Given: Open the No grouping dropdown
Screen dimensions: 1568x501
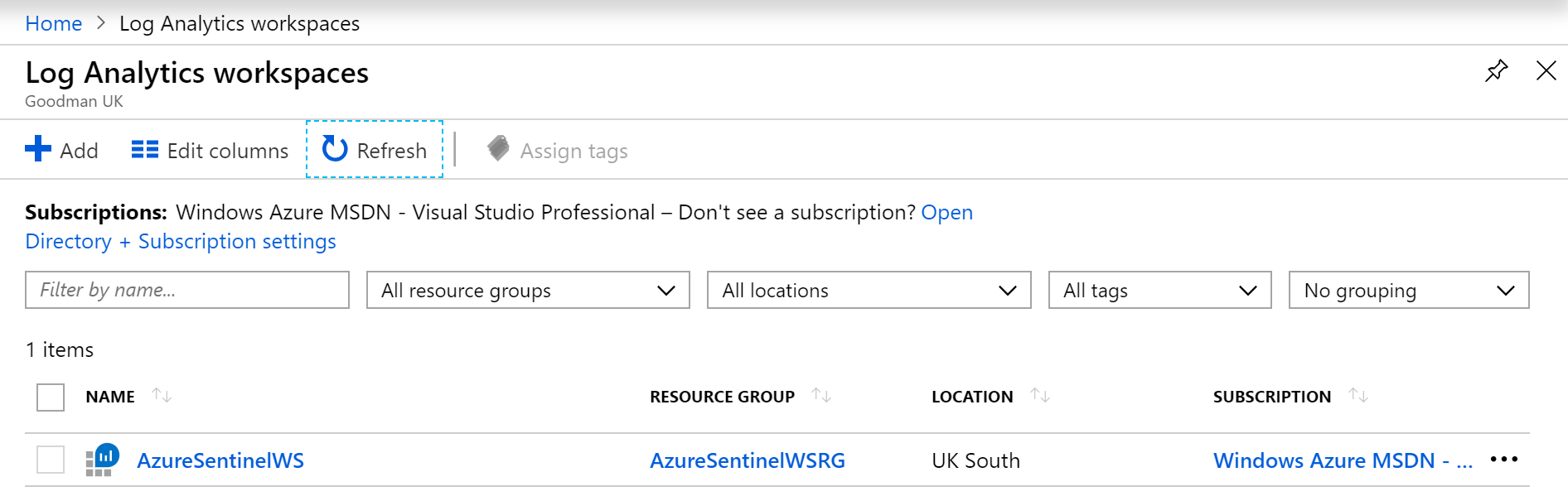Looking at the screenshot, I should point(1409,290).
